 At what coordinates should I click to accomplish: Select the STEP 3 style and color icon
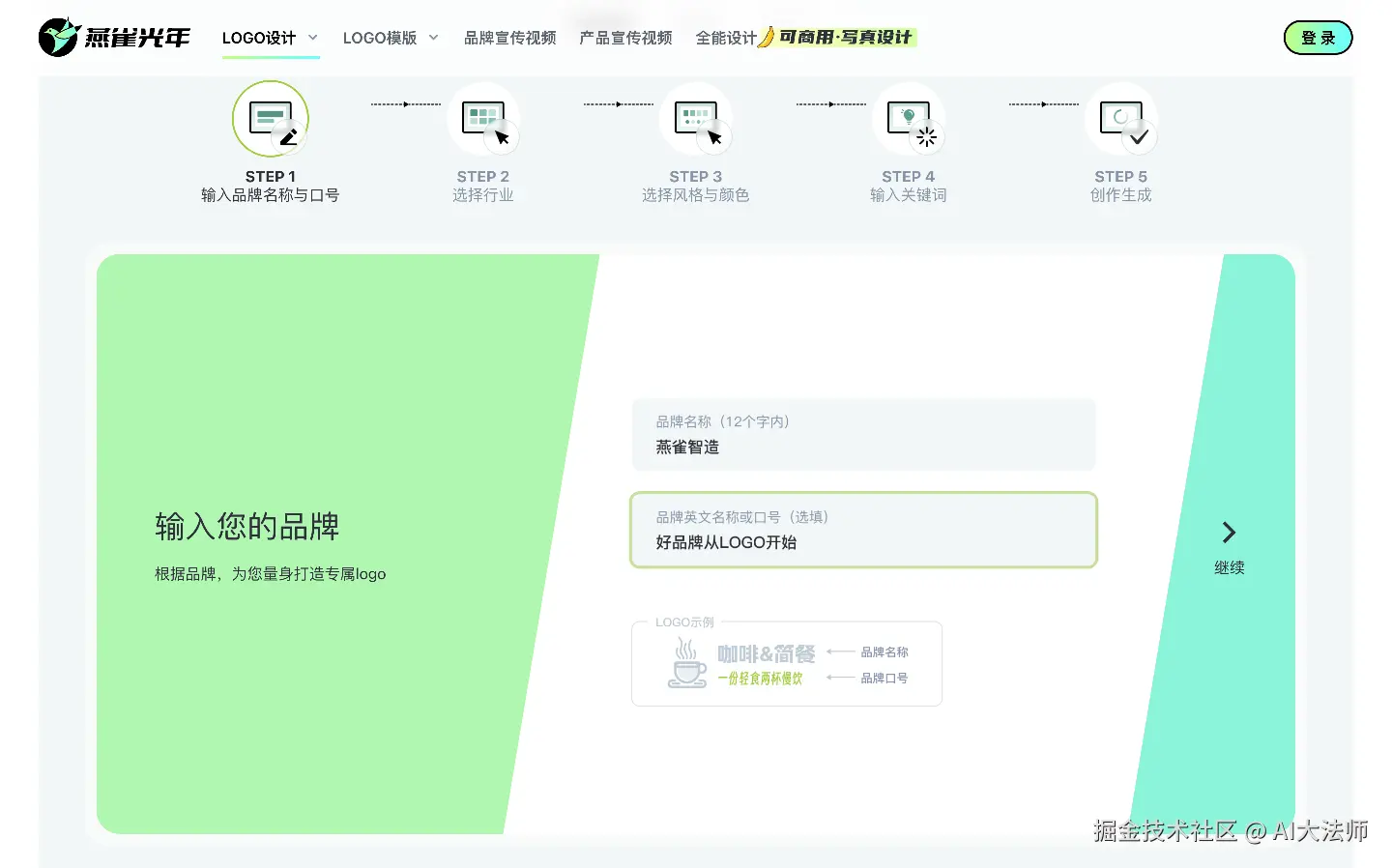(x=696, y=119)
